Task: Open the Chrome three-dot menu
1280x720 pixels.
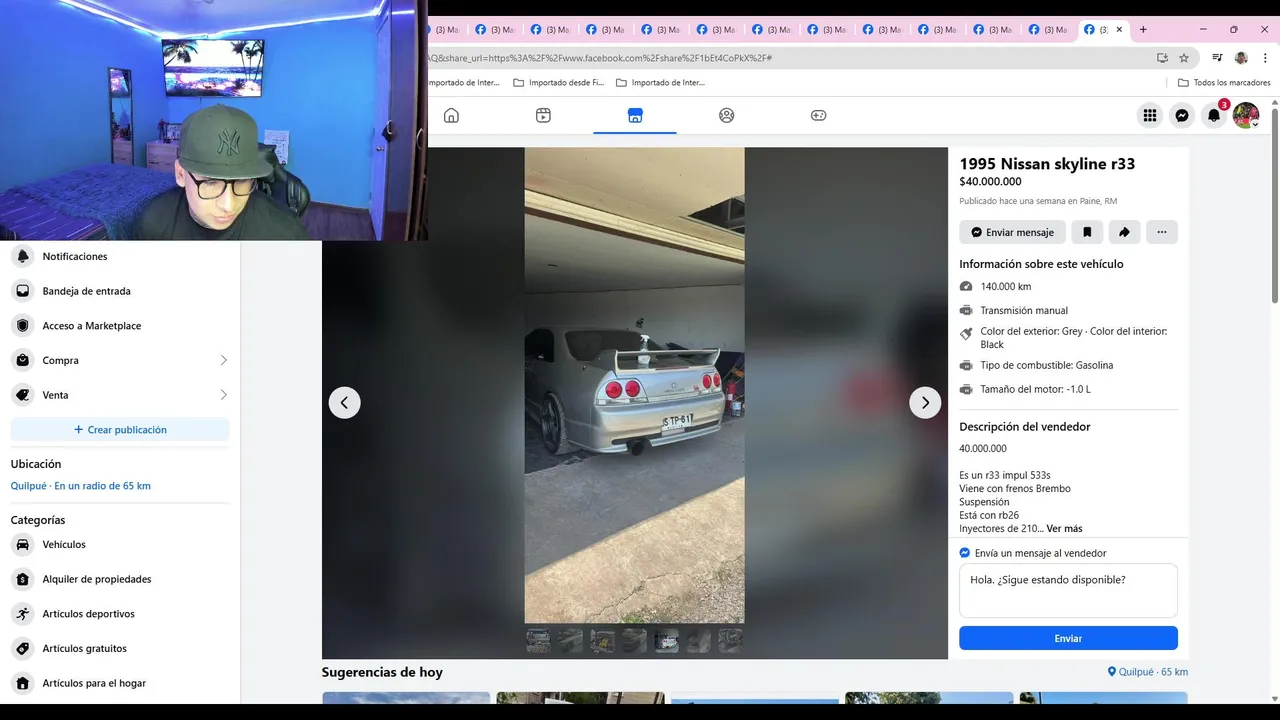Action: click(x=1265, y=58)
